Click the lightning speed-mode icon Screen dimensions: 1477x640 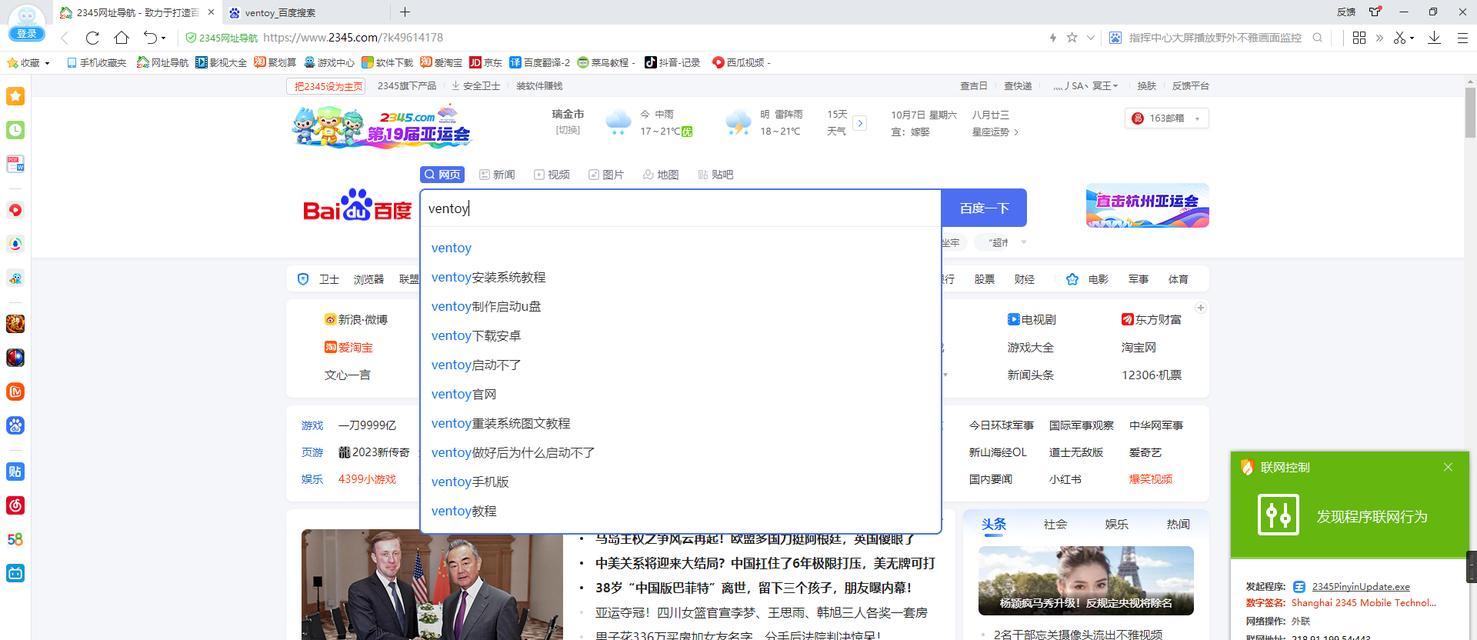point(1053,38)
